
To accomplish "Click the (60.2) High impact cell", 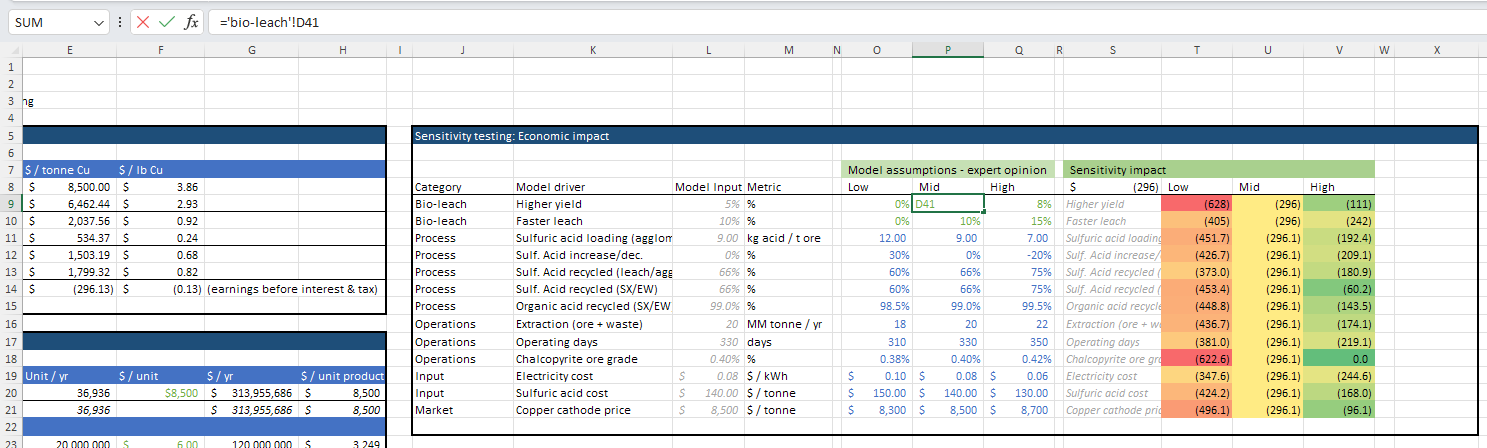I will pyautogui.click(x=1340, y=289).
